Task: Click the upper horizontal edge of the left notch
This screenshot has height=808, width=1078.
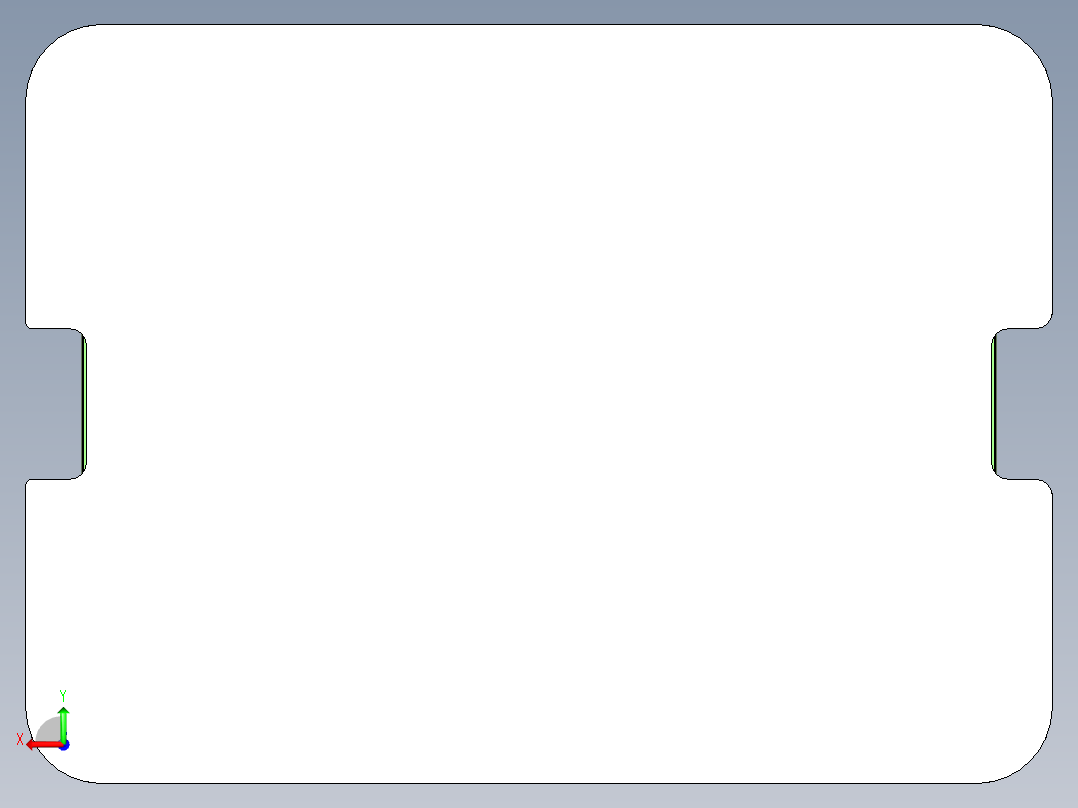Action: [x=50, y=329]
